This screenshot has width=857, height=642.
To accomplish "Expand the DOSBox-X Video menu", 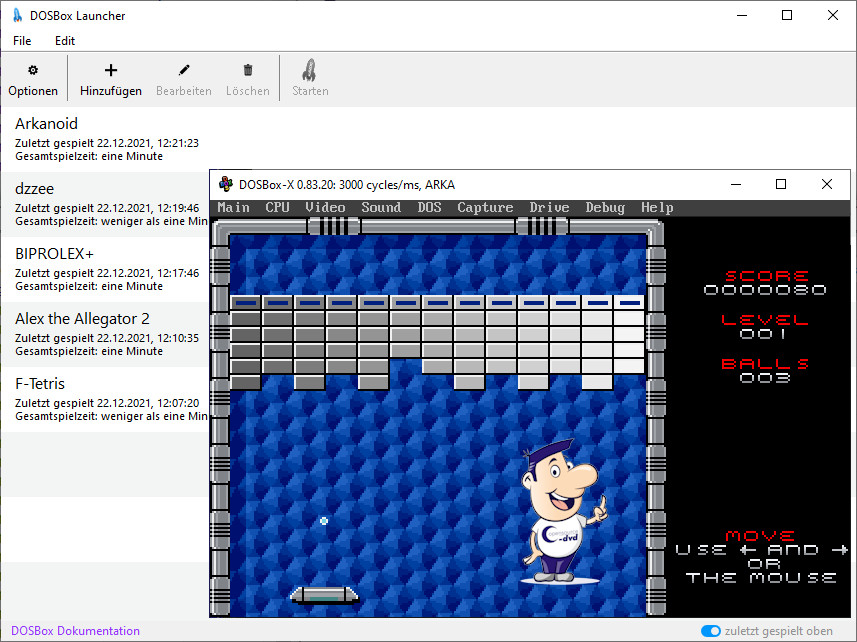I will tap(325, 208).
